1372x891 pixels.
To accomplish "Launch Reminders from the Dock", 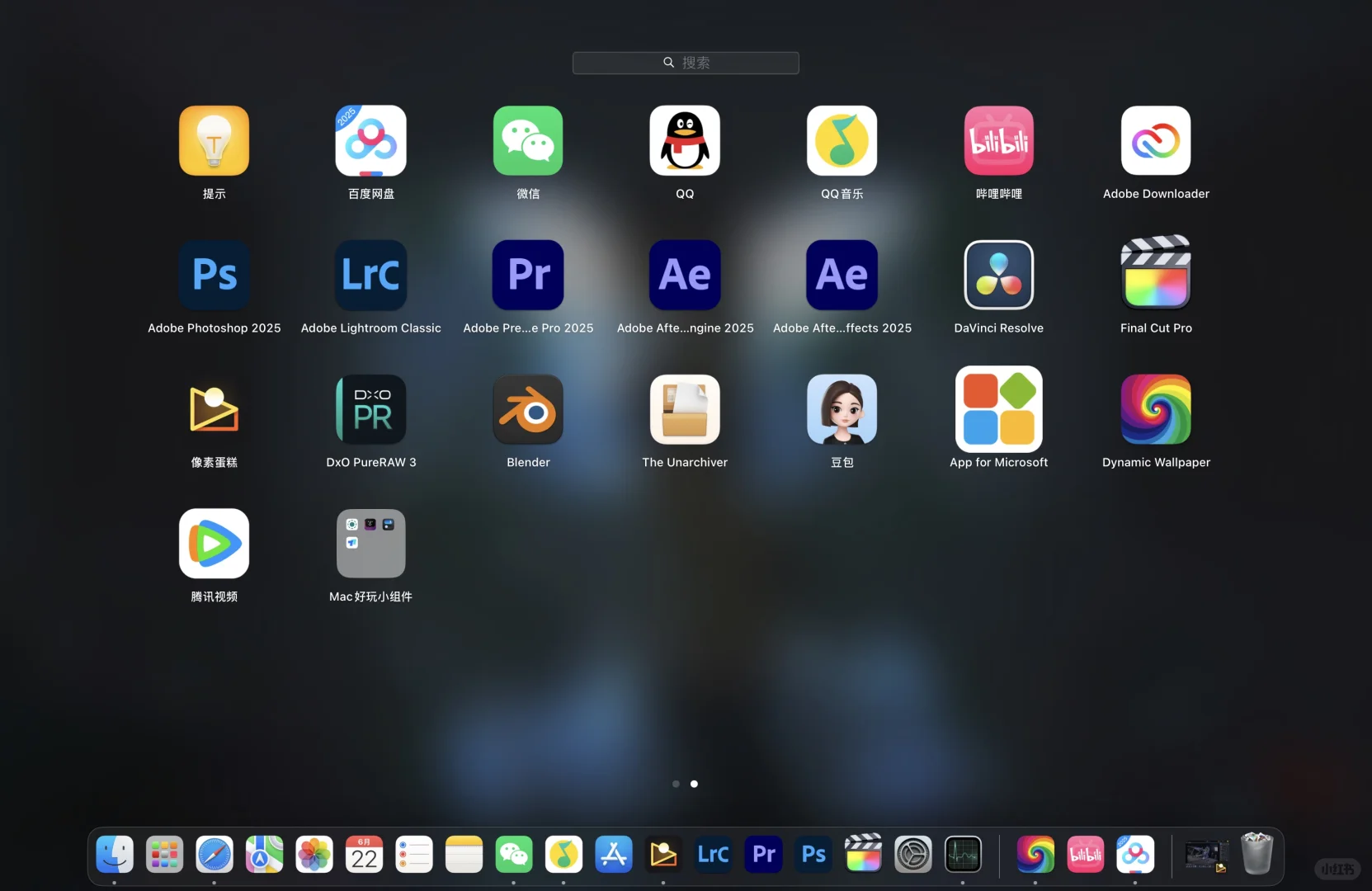I will [x=414, y=854].
